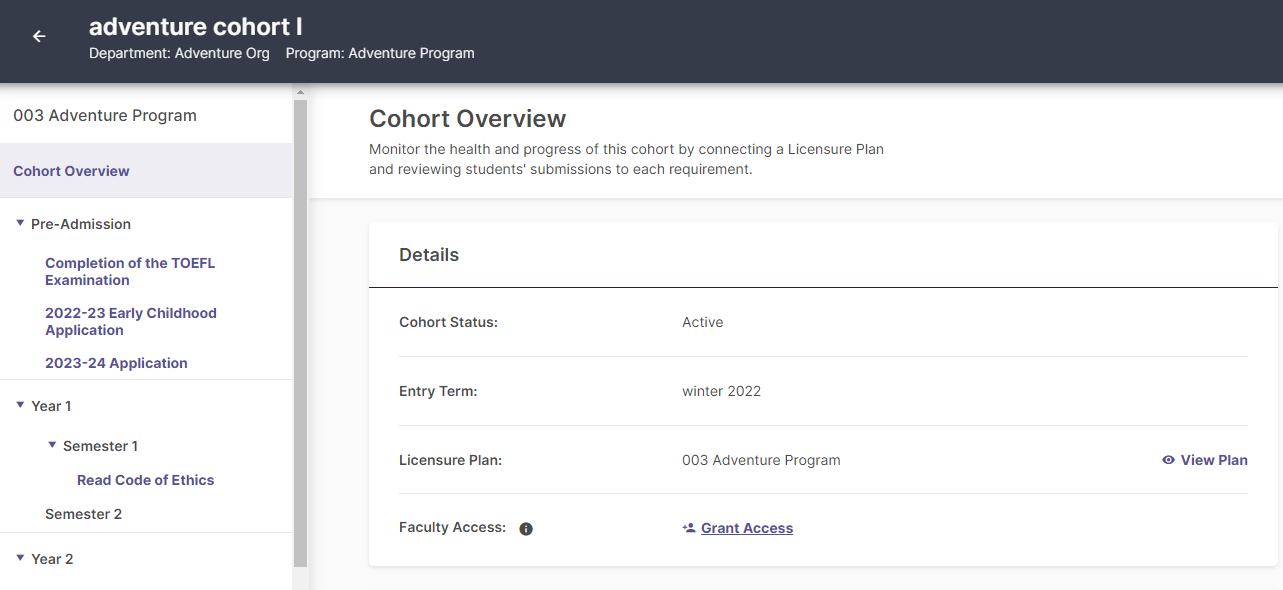Open the 2023-24 Application requirement

116,363
